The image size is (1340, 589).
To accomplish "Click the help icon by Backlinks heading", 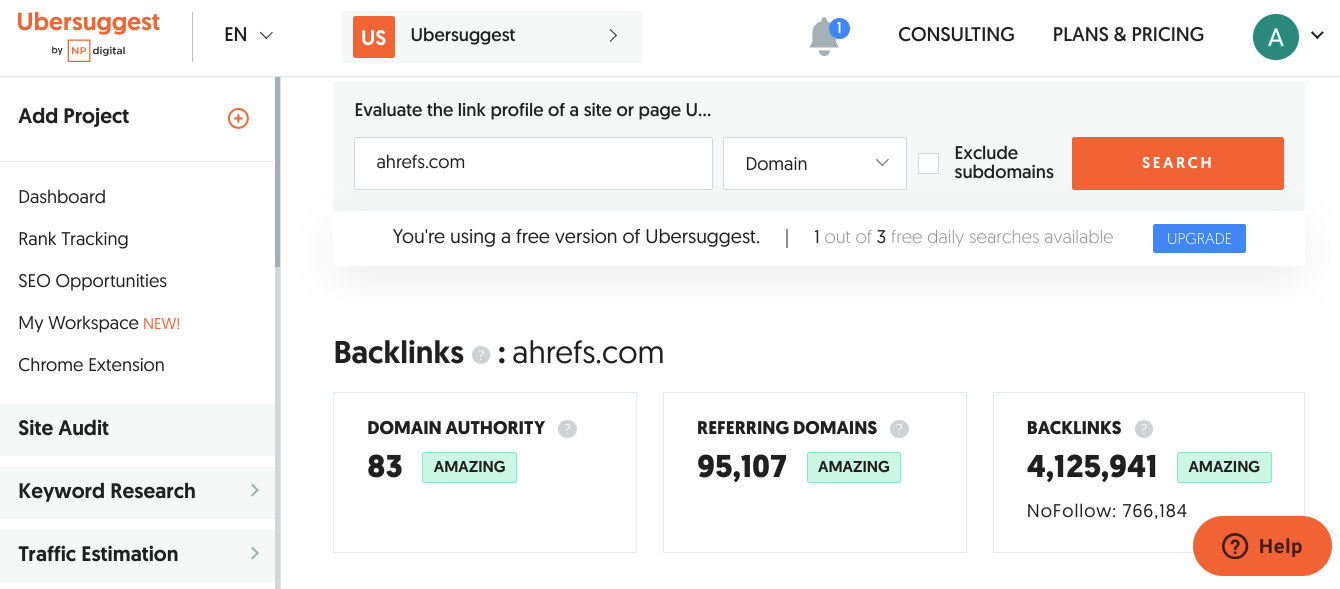I will [481, 355].
